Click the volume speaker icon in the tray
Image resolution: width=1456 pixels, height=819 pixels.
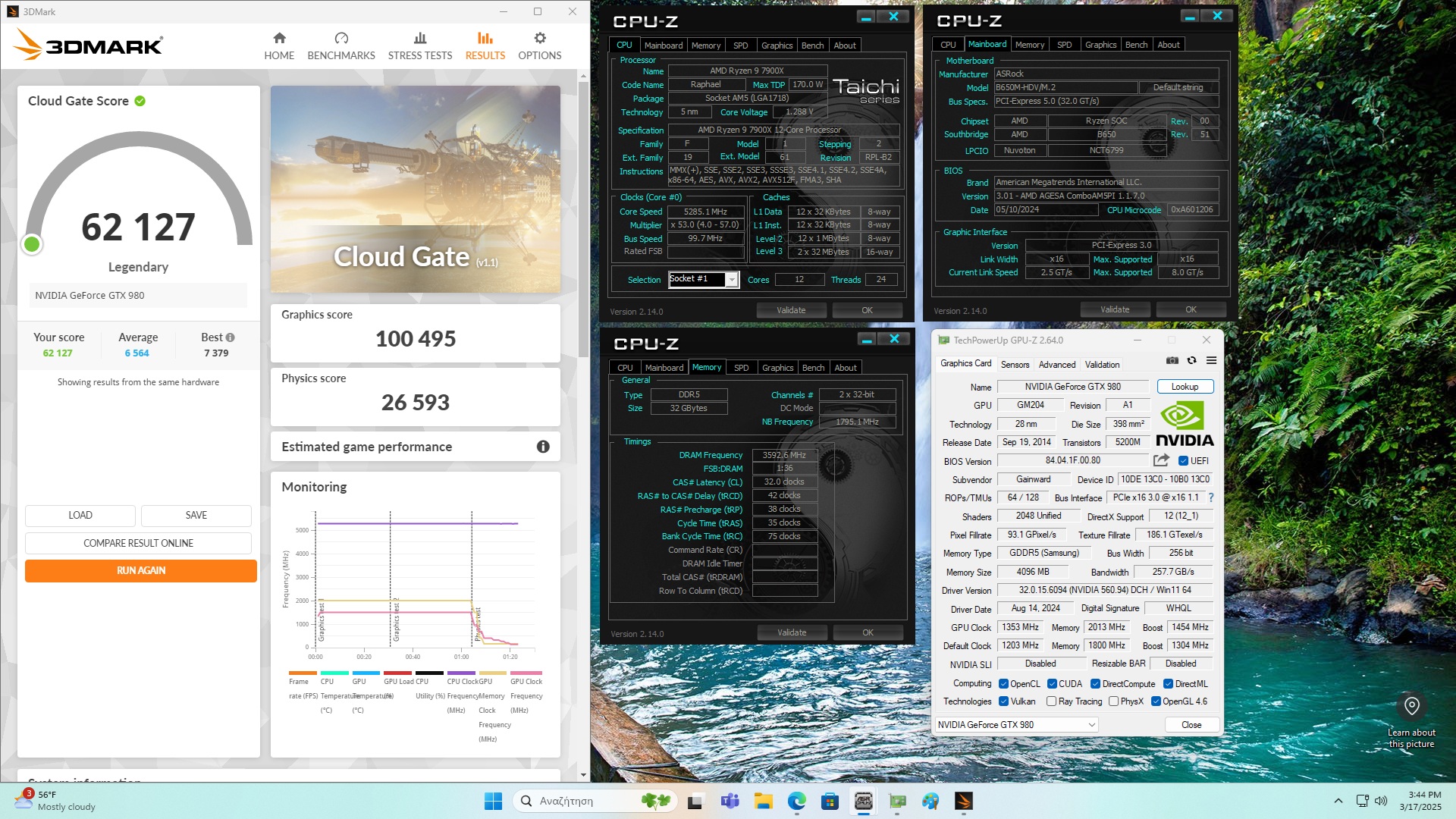click(1381, 801)
